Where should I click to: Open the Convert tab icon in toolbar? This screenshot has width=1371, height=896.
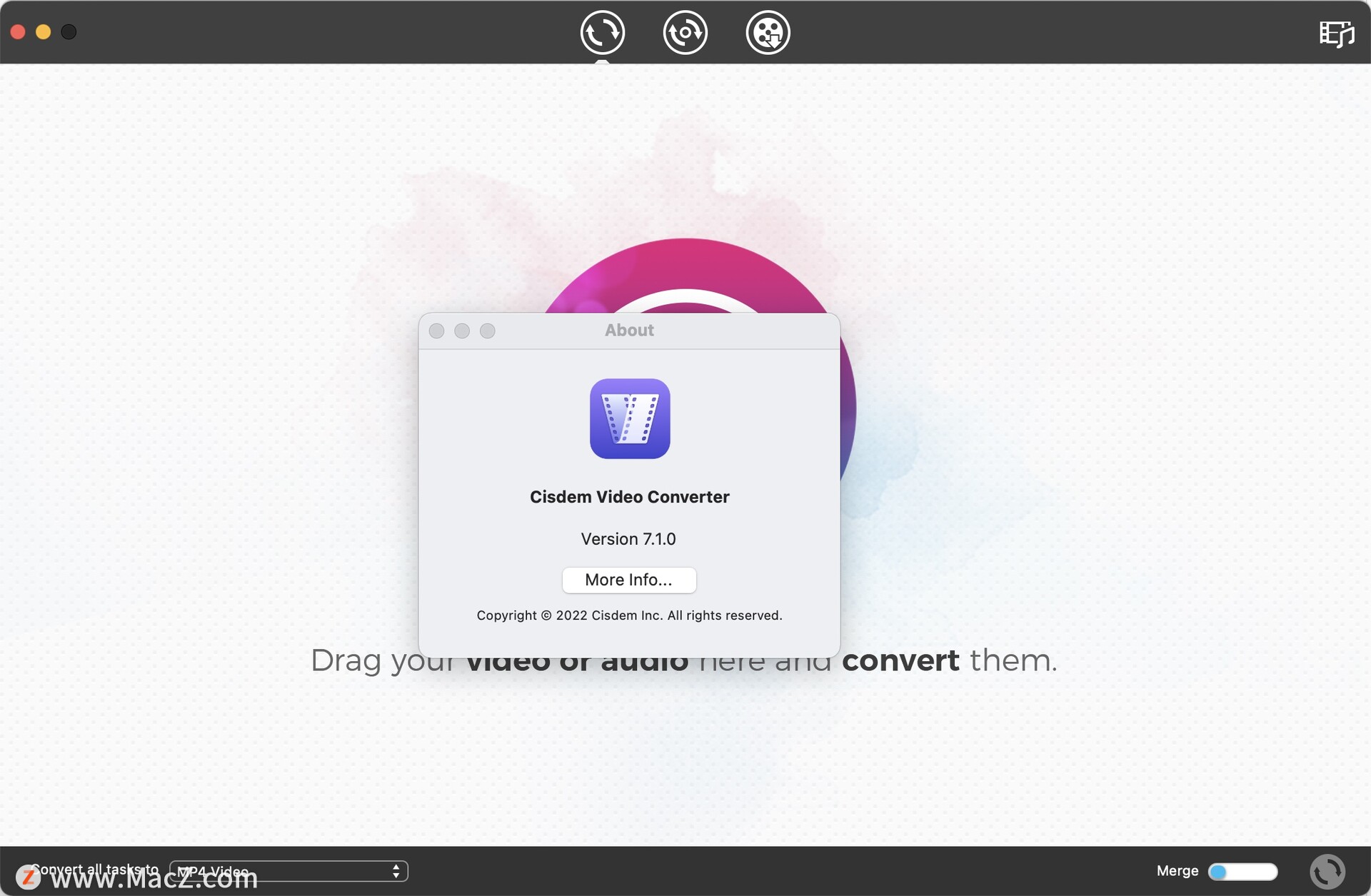pos(602,32)
